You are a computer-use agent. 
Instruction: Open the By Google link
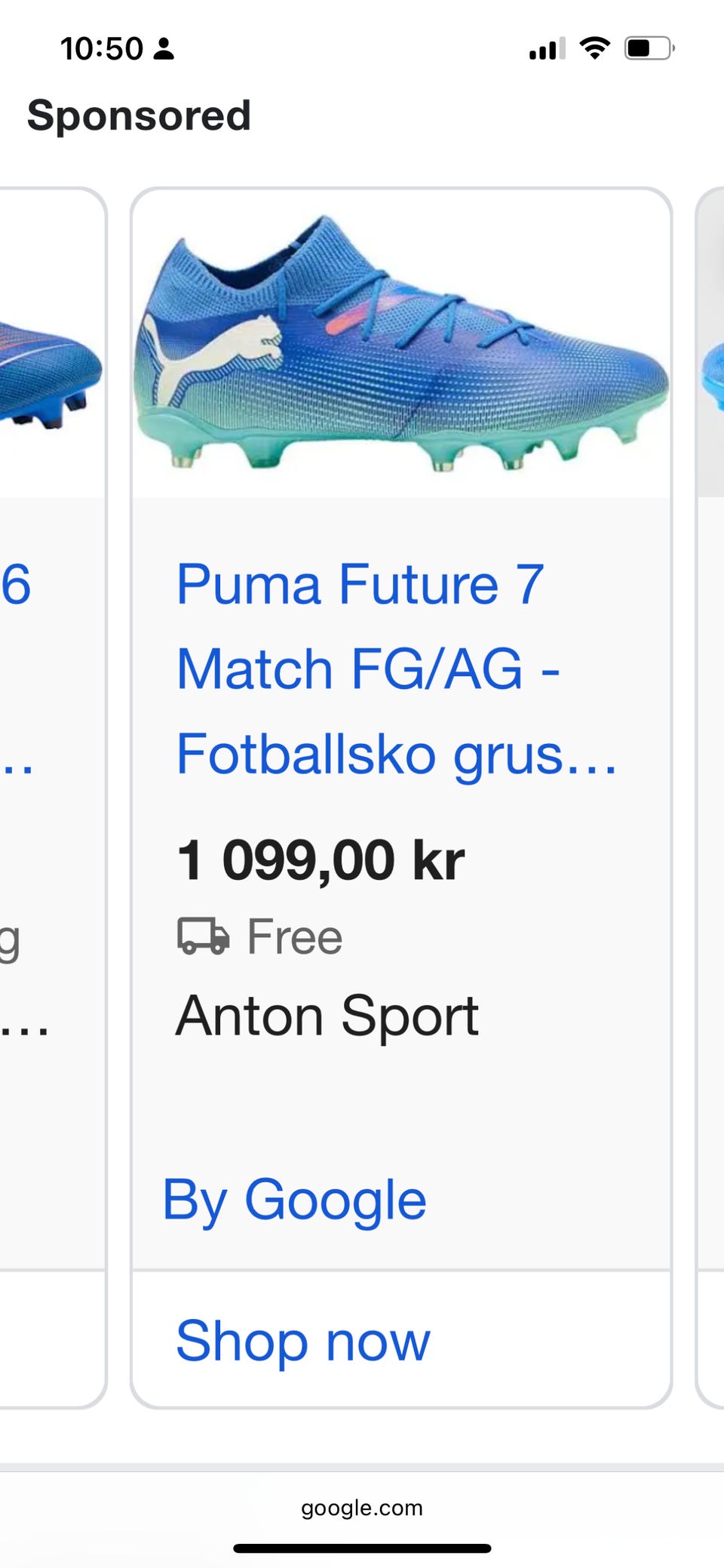[x=294, y=1200]
